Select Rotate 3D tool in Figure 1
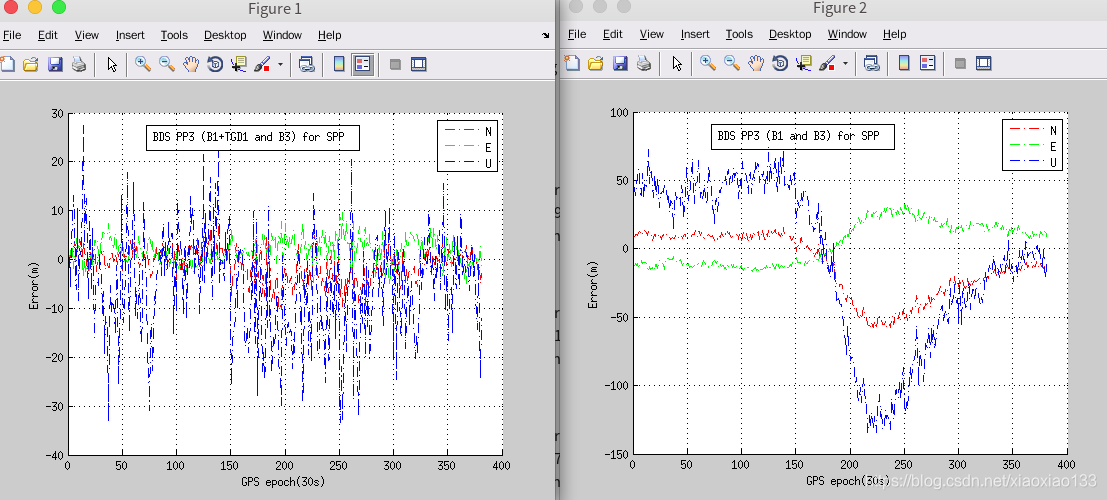Screen dimensions: 1107x500 pos(215,64)
